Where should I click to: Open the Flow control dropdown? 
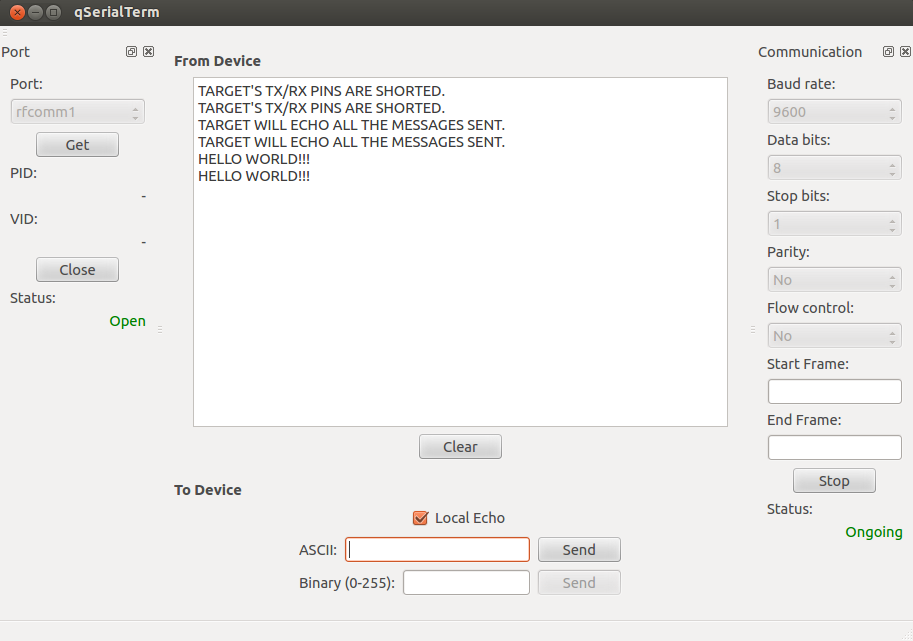[834, 335]
